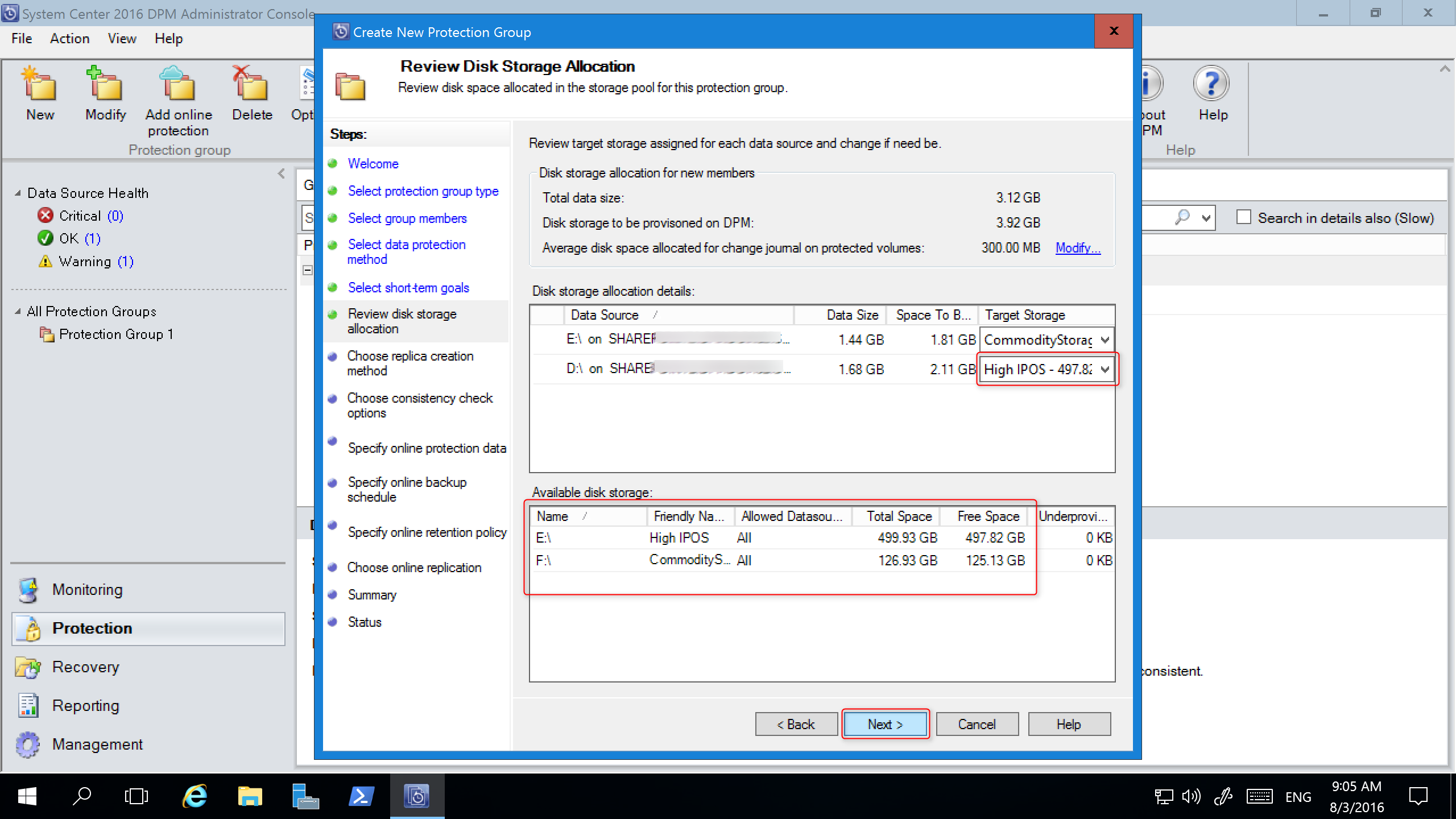Click the DPM taskbar icon in system tray

418,795
